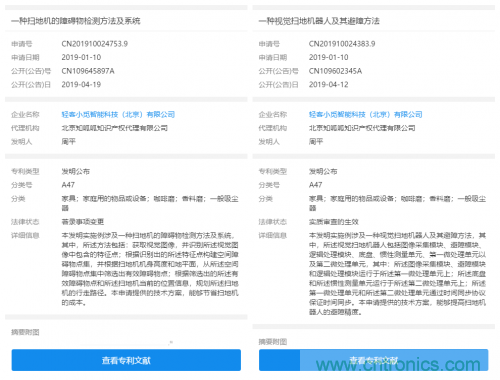Click the left card's classification number A47

click(68, 185)
